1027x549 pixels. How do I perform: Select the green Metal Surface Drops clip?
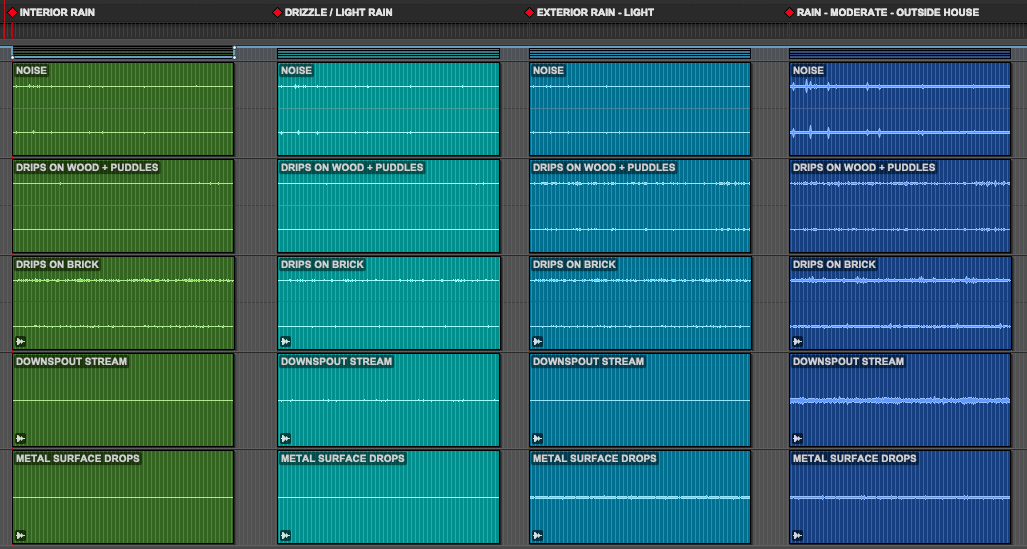pos(123,497)
